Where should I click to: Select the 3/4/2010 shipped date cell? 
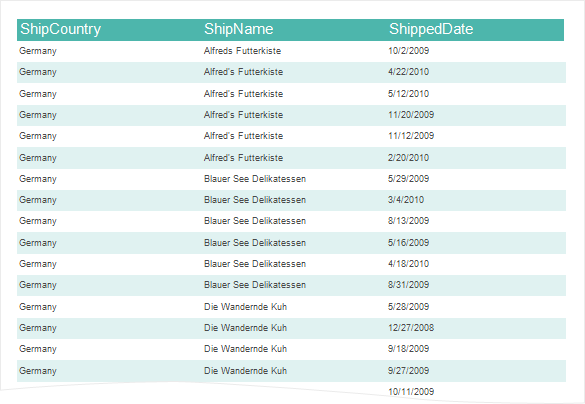[x=406, y=200]
